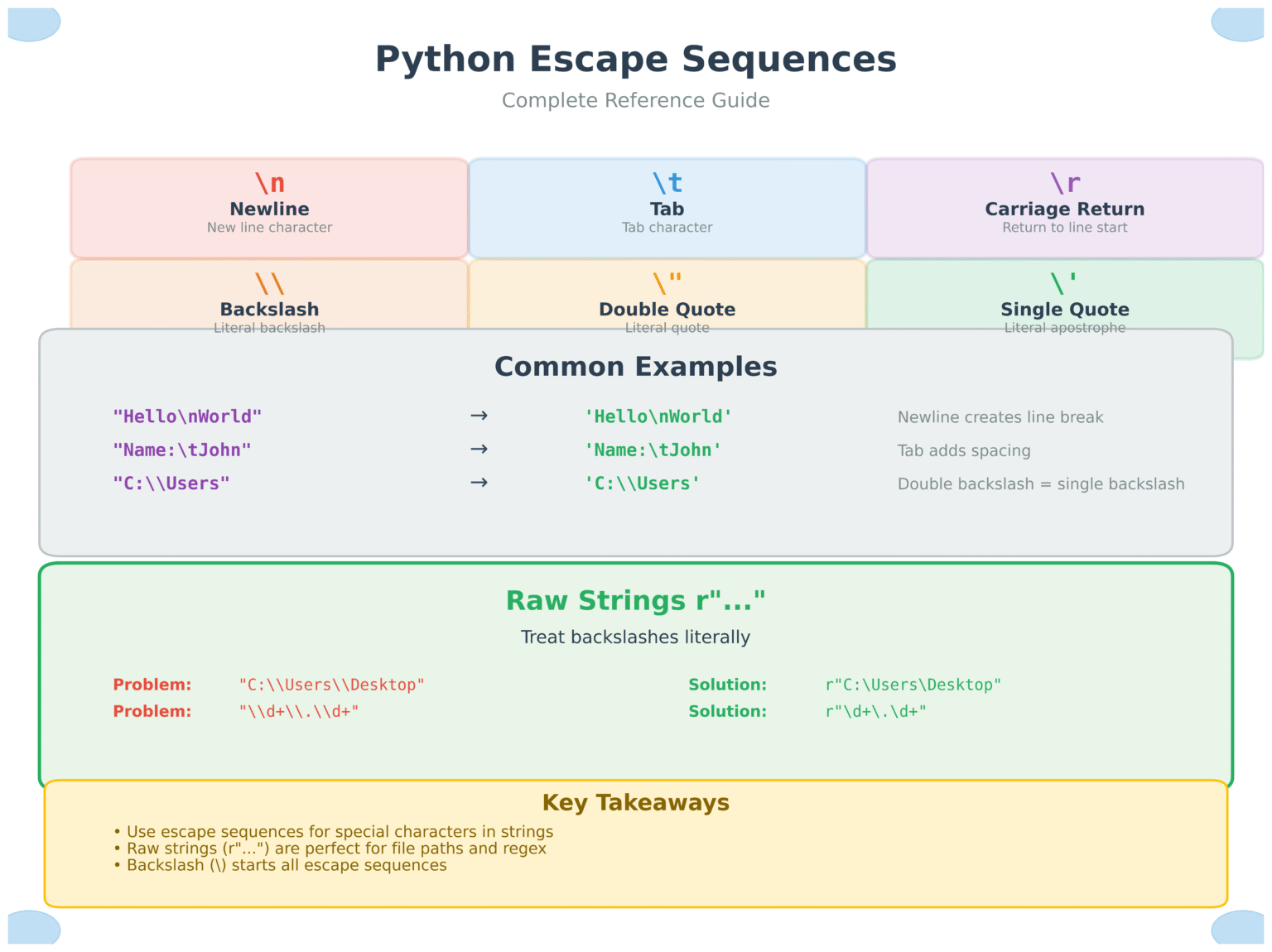Click the arrow beside "Hello\nWorld" example
This screenshot has width=1272, height=952.
click(x=479, y=416)
